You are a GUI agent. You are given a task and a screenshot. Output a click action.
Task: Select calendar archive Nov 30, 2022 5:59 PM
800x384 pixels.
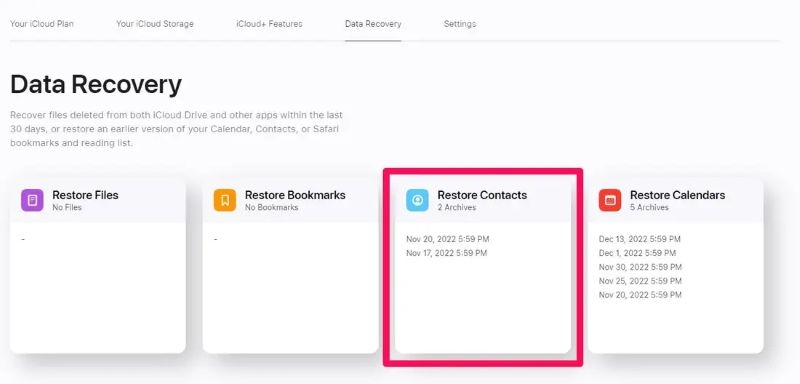pyautogui.click(x=640, y=267)
